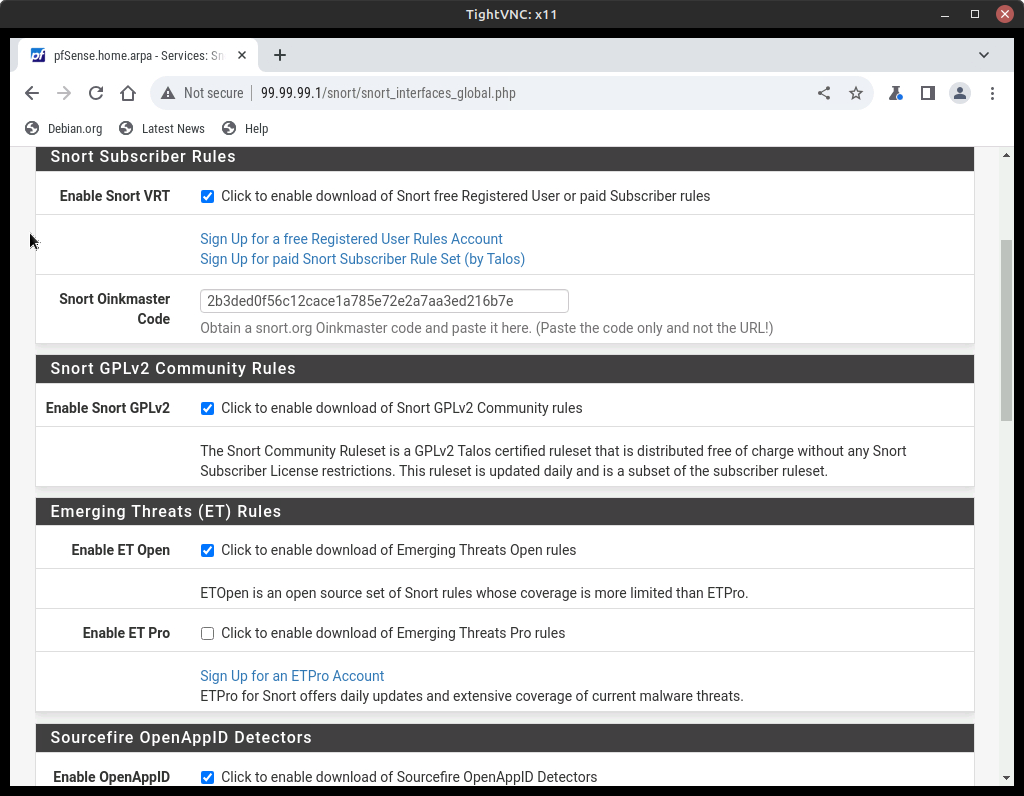Open the Latest News bookmark

pyautogui.click(x=162, y=129)
